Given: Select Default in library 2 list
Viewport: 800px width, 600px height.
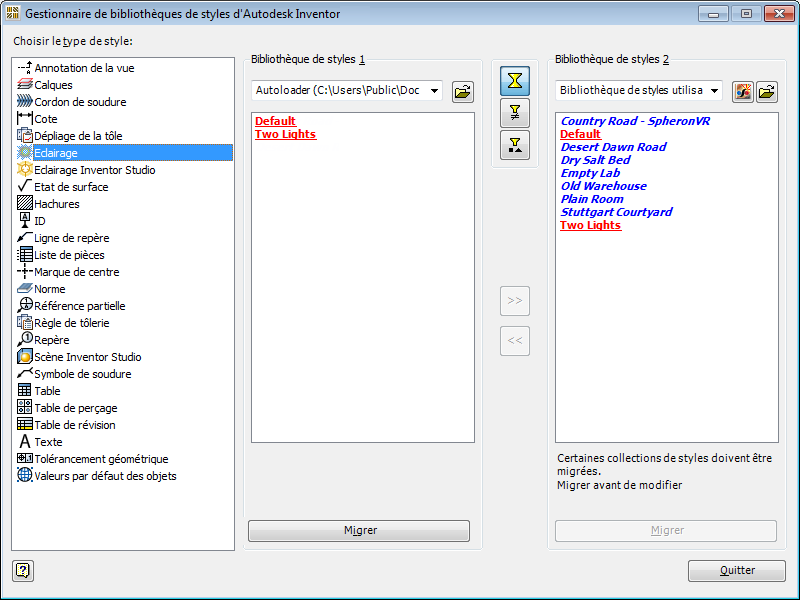Looking at the screenshot, I should [x=581, y=134].
